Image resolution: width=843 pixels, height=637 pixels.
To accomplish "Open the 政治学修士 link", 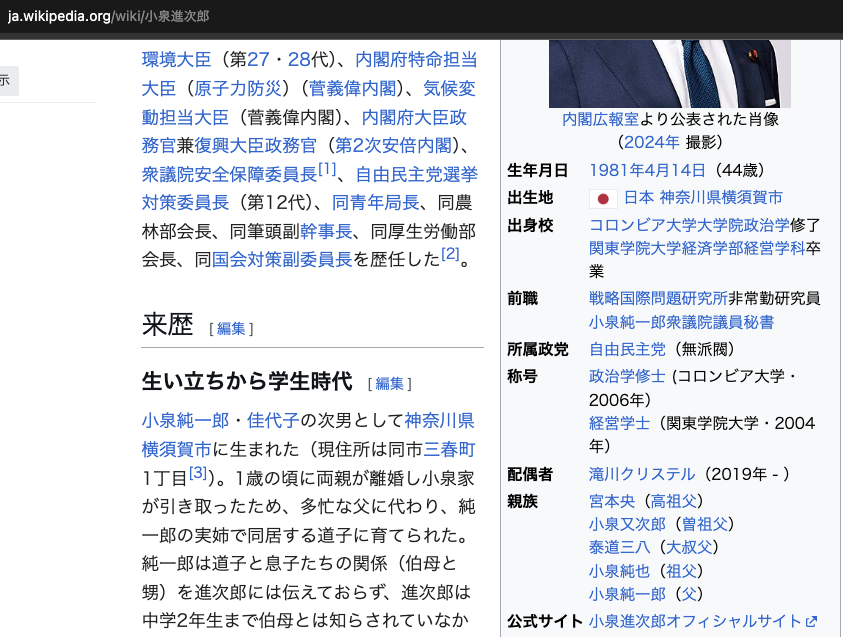I will 627,376.
